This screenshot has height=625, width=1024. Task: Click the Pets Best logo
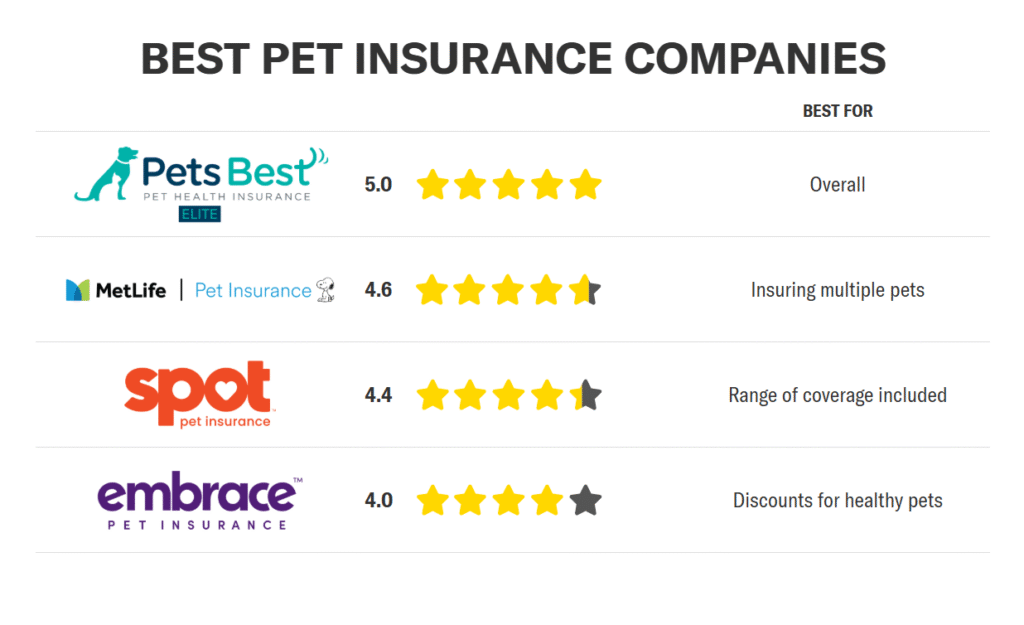(x=201, y=184)
